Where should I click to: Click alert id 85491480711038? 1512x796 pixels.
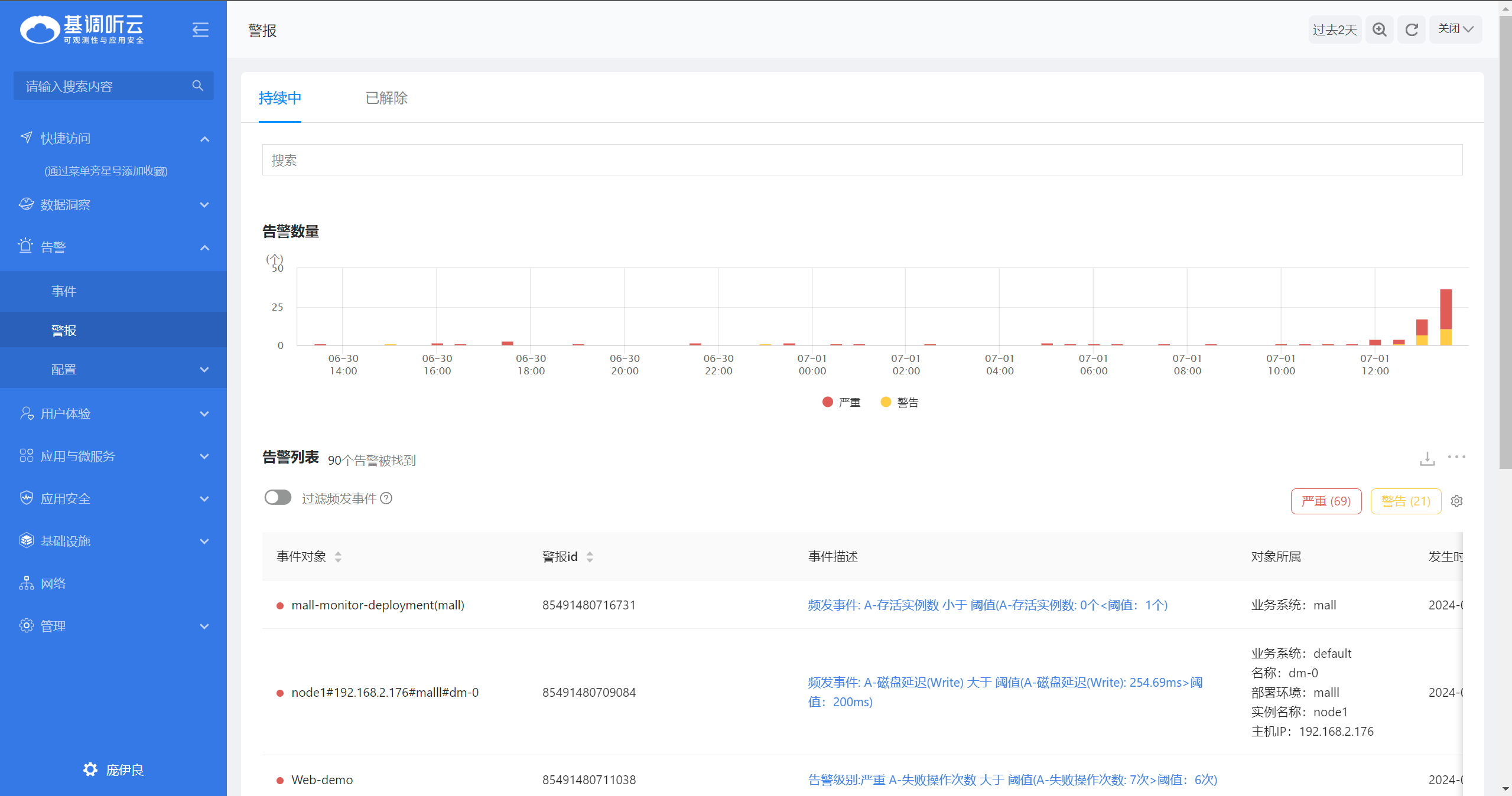(x=589, y=779)
